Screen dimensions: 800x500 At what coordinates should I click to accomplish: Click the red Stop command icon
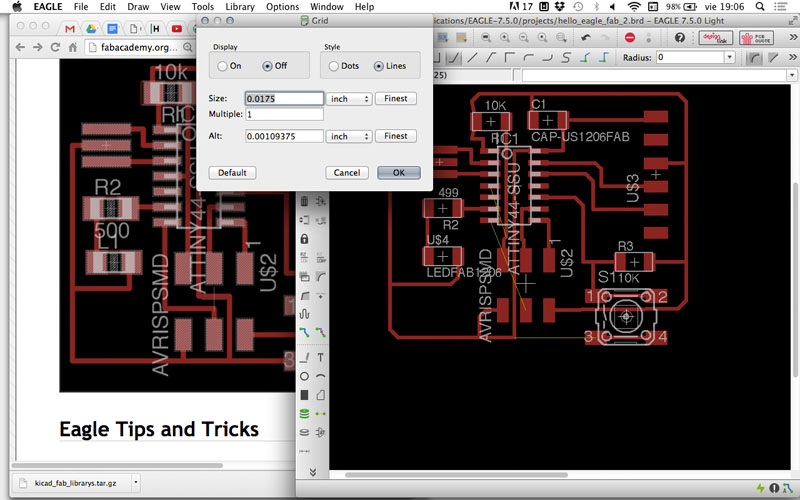tap(630, 38)
